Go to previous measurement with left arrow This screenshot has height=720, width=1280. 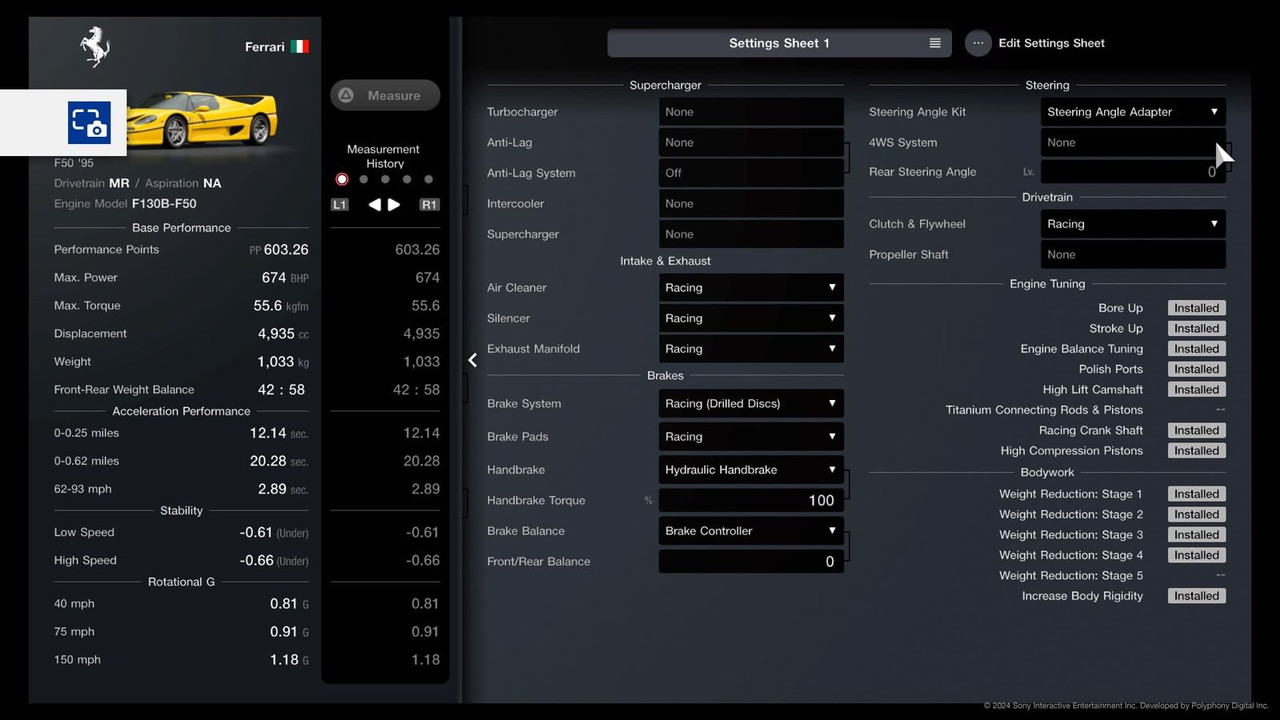[374, 205]
